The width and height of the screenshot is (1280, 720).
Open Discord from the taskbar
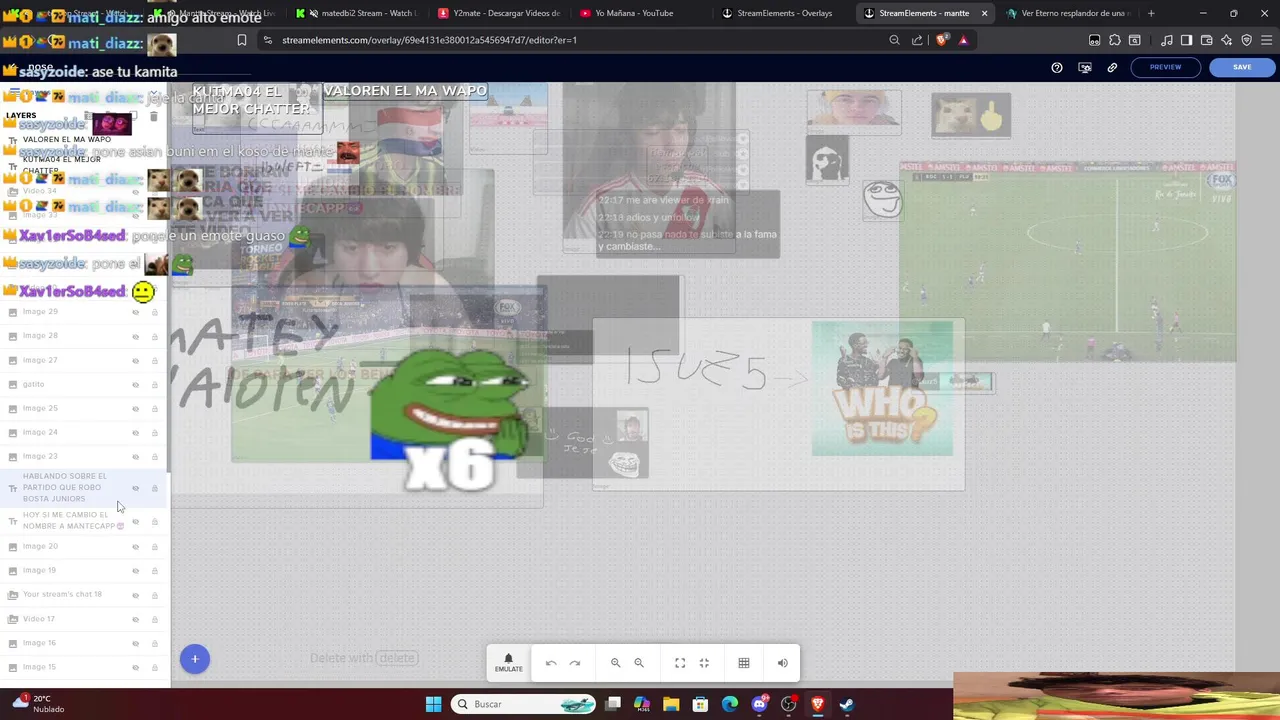point(759,704)
